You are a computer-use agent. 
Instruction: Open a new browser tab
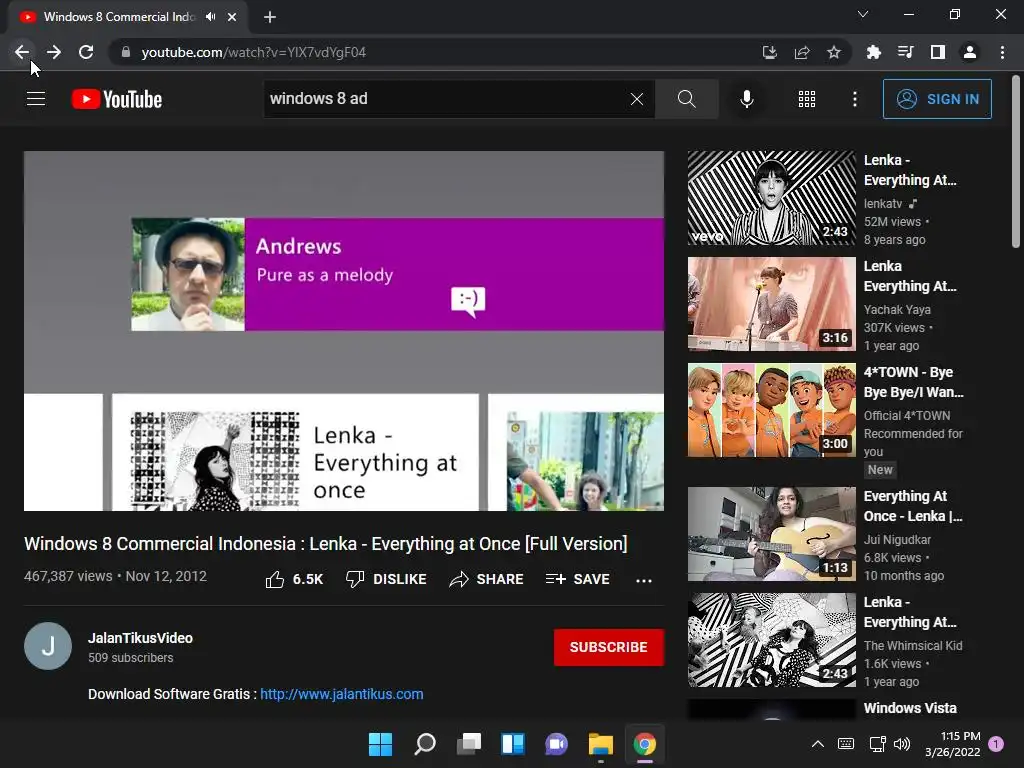[x=270, y=17]
